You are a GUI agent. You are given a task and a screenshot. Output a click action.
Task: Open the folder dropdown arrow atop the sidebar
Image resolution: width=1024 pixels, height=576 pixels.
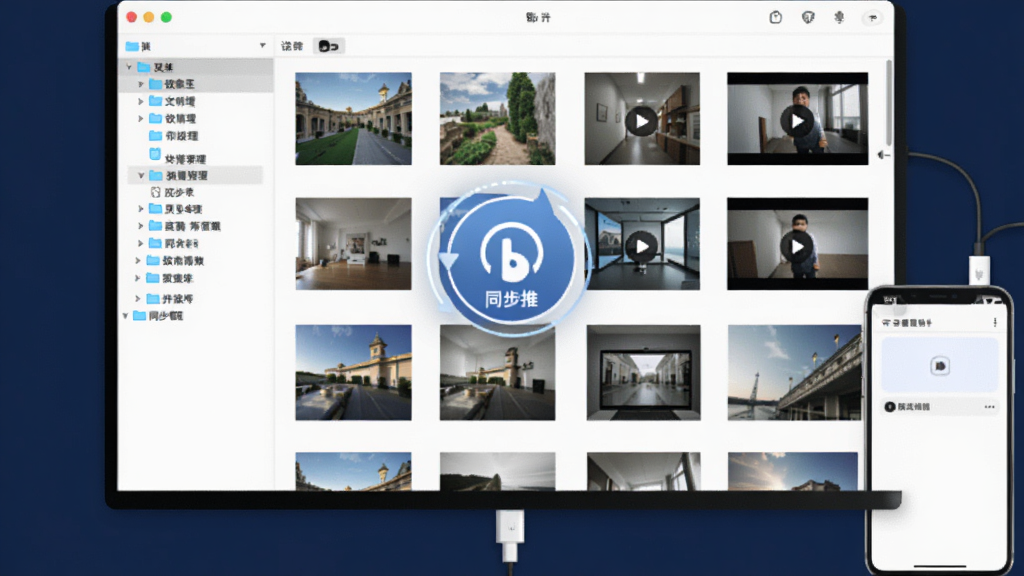click(263, 46)
